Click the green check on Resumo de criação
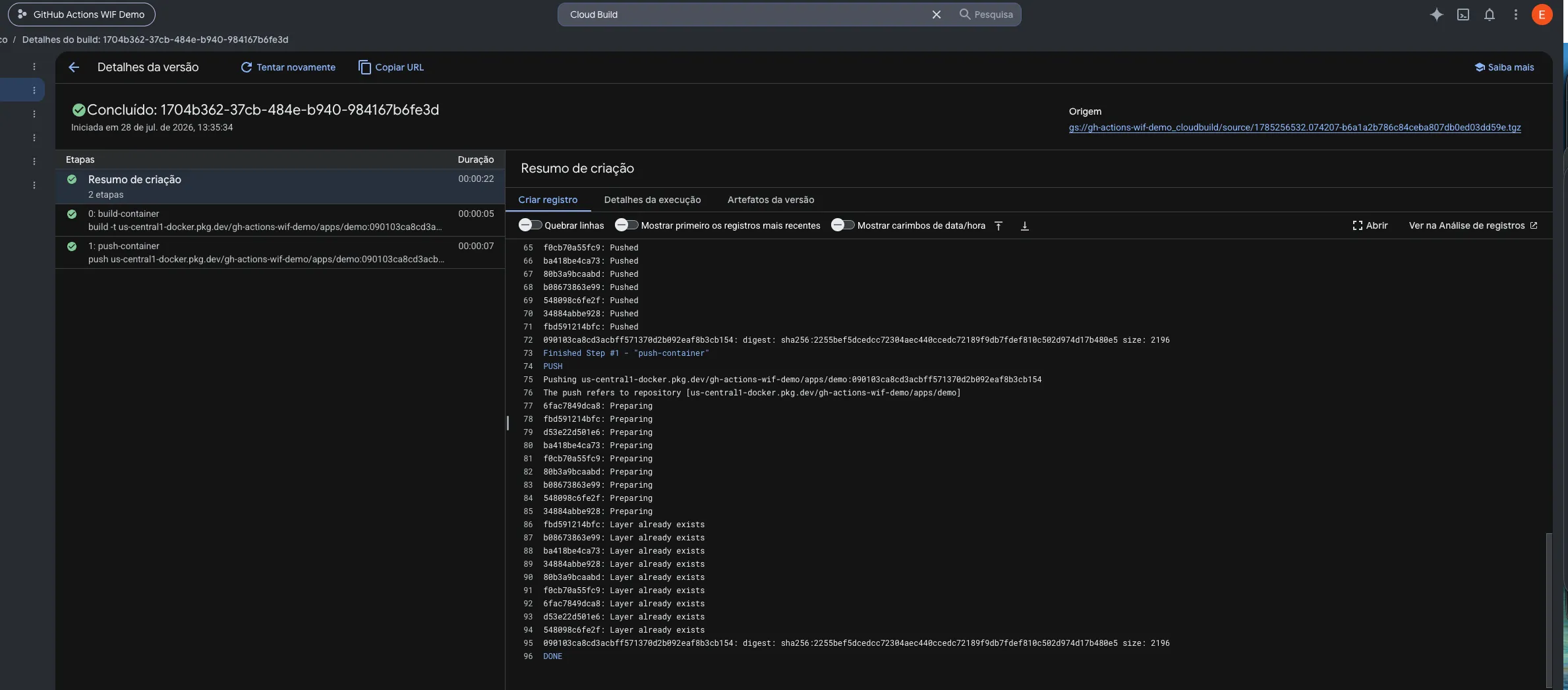The height and width of the screenshot is (690, 1568). coord(72,179)
